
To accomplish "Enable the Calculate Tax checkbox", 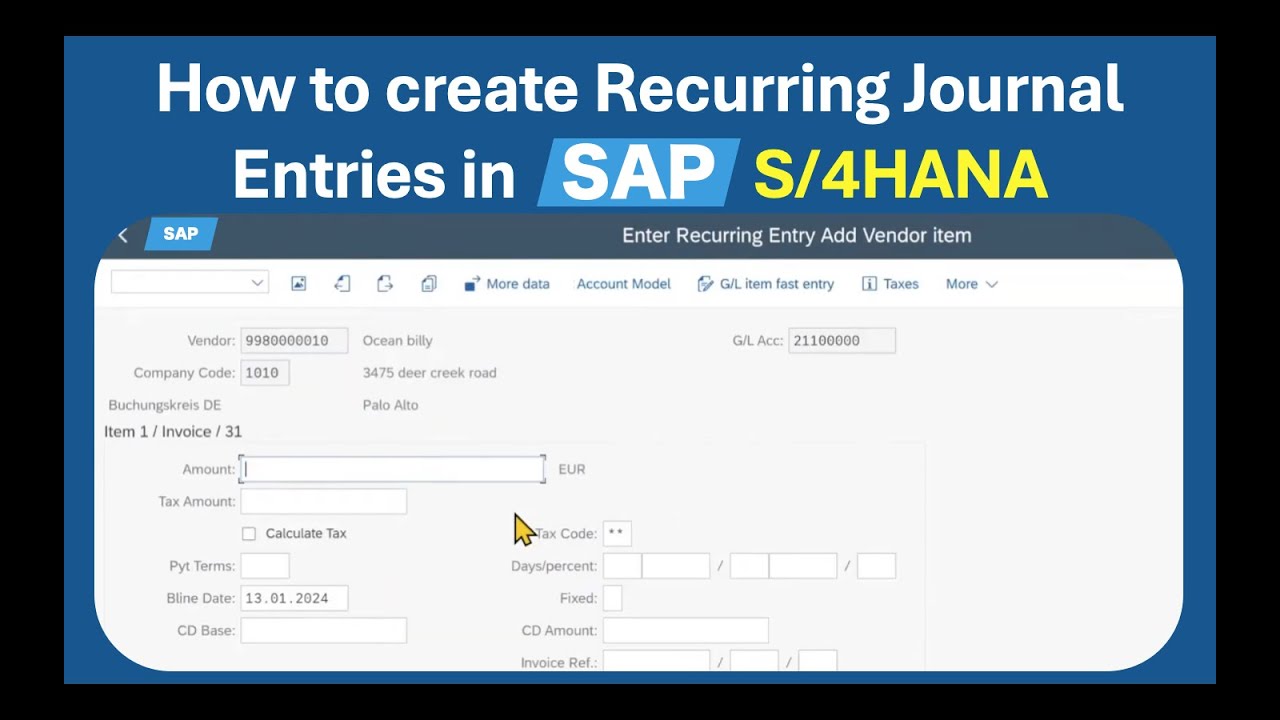I will (x=249, y=534).
